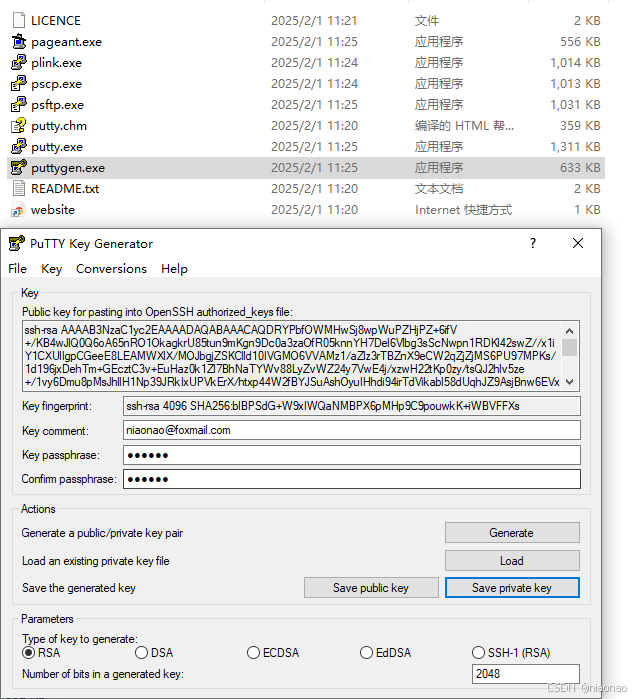Select the file name website
The image size is (634, 699).
(x=53, y=210)
